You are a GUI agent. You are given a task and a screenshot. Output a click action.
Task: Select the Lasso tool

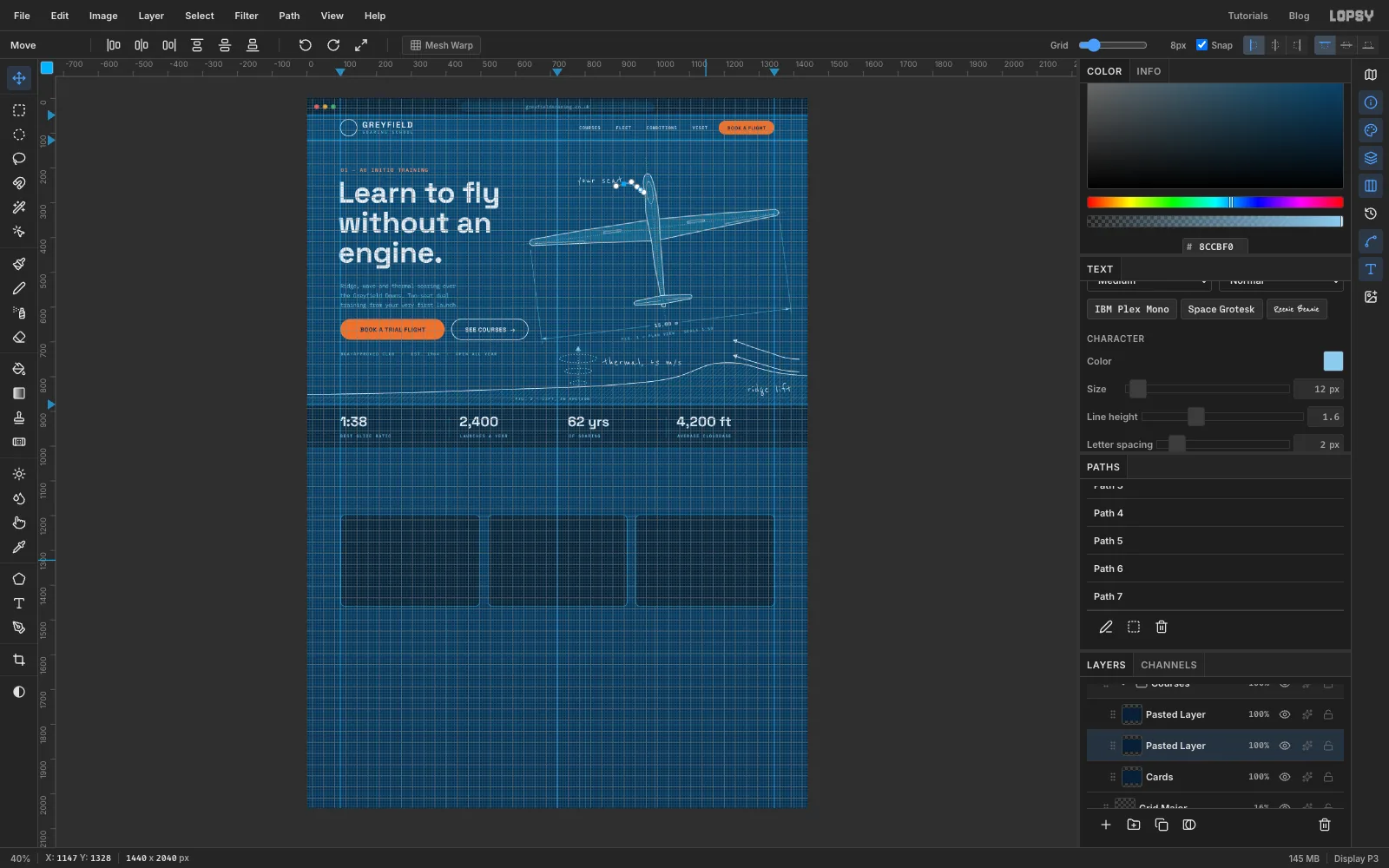click(19, 159)
